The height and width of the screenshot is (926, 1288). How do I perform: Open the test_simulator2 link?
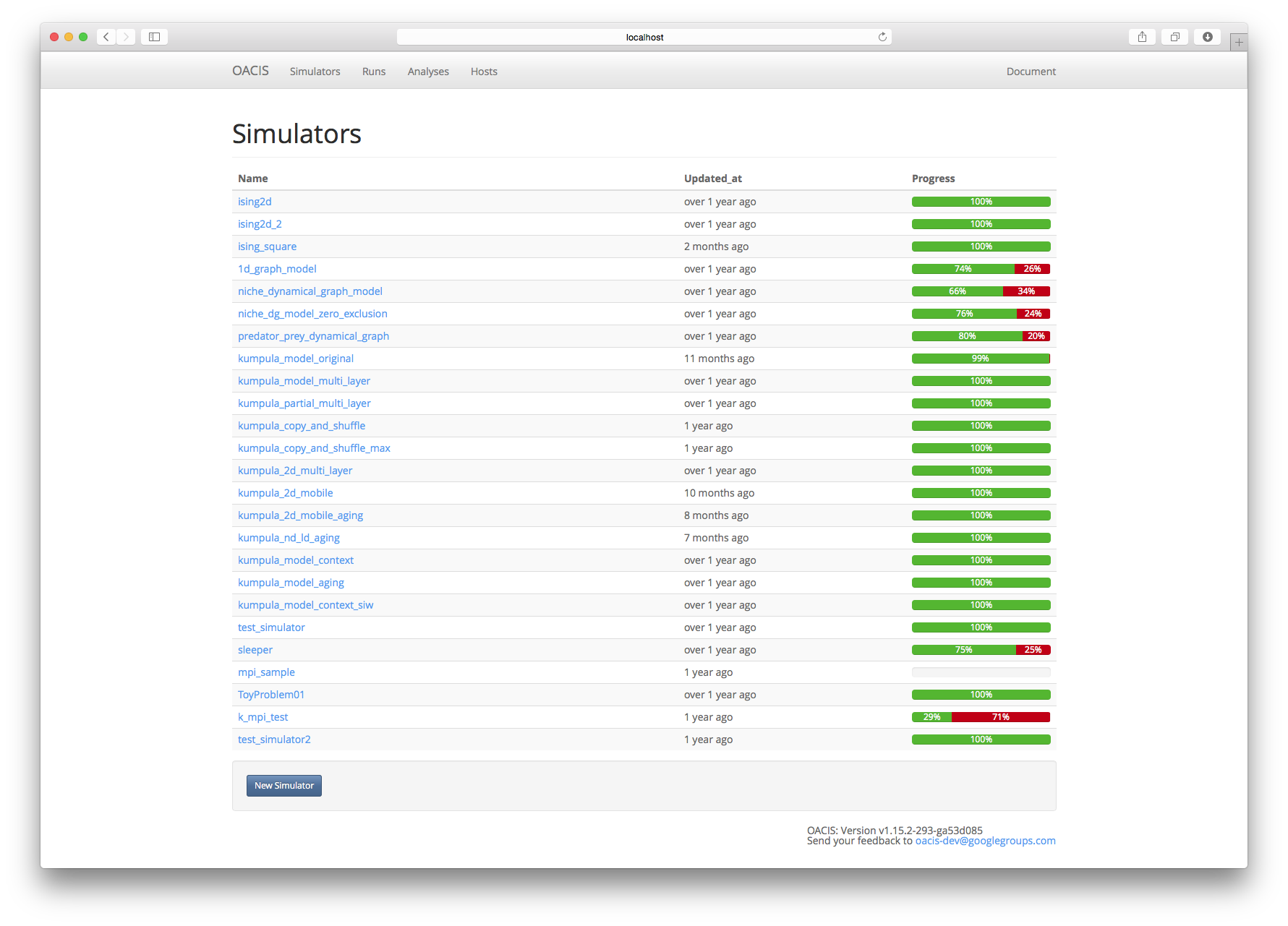pyautogui.click(x=274, y=739)
